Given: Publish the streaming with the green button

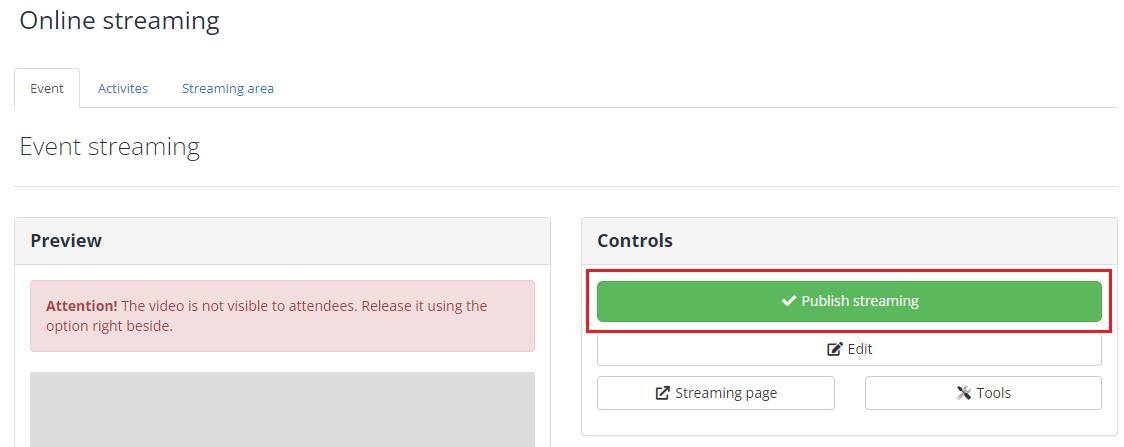Looking at the screenshot, I should (849, 302).
